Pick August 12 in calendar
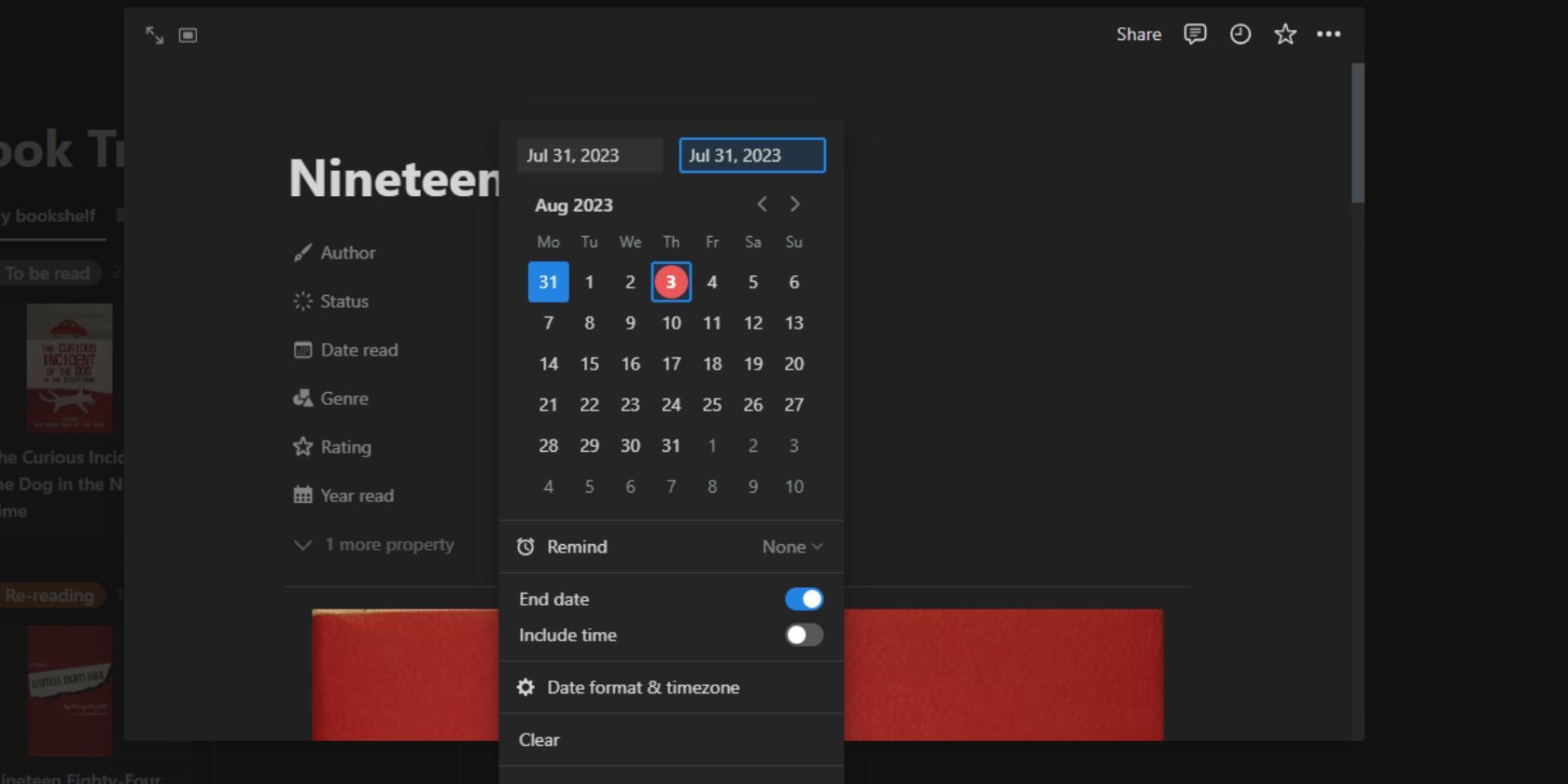The width and height of the screenshot is (1568, 784). coord(753,323)
